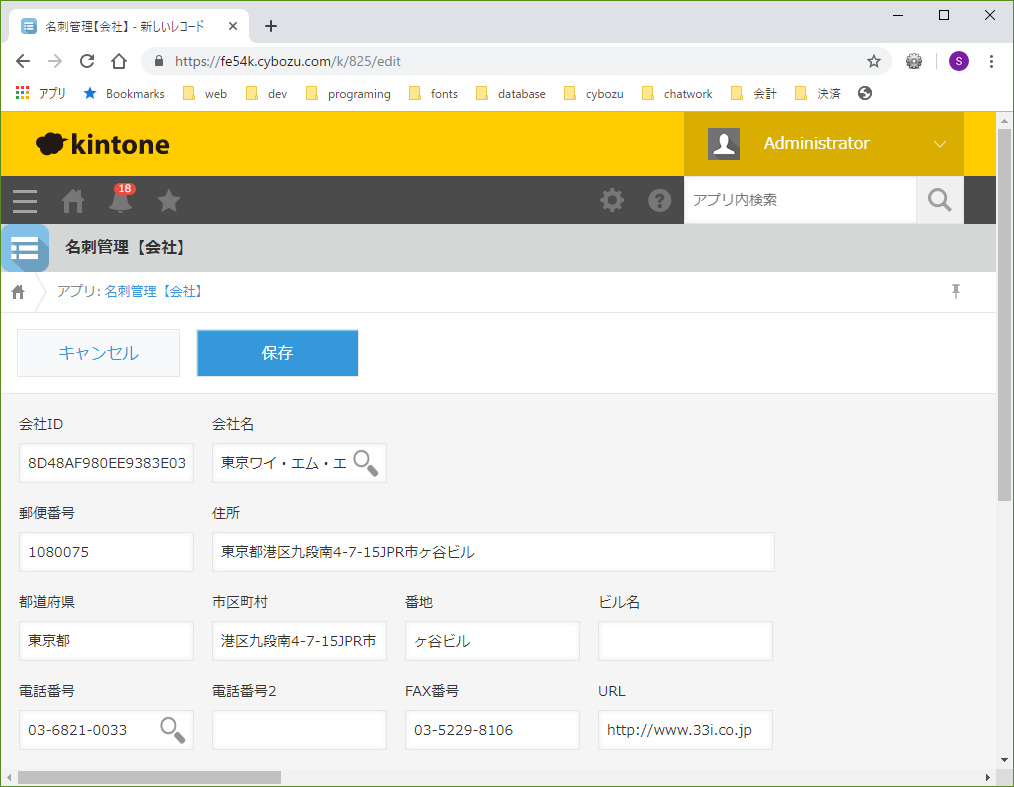
Task: Close the 名刺管理 browser tab
Action: (233, 26)
